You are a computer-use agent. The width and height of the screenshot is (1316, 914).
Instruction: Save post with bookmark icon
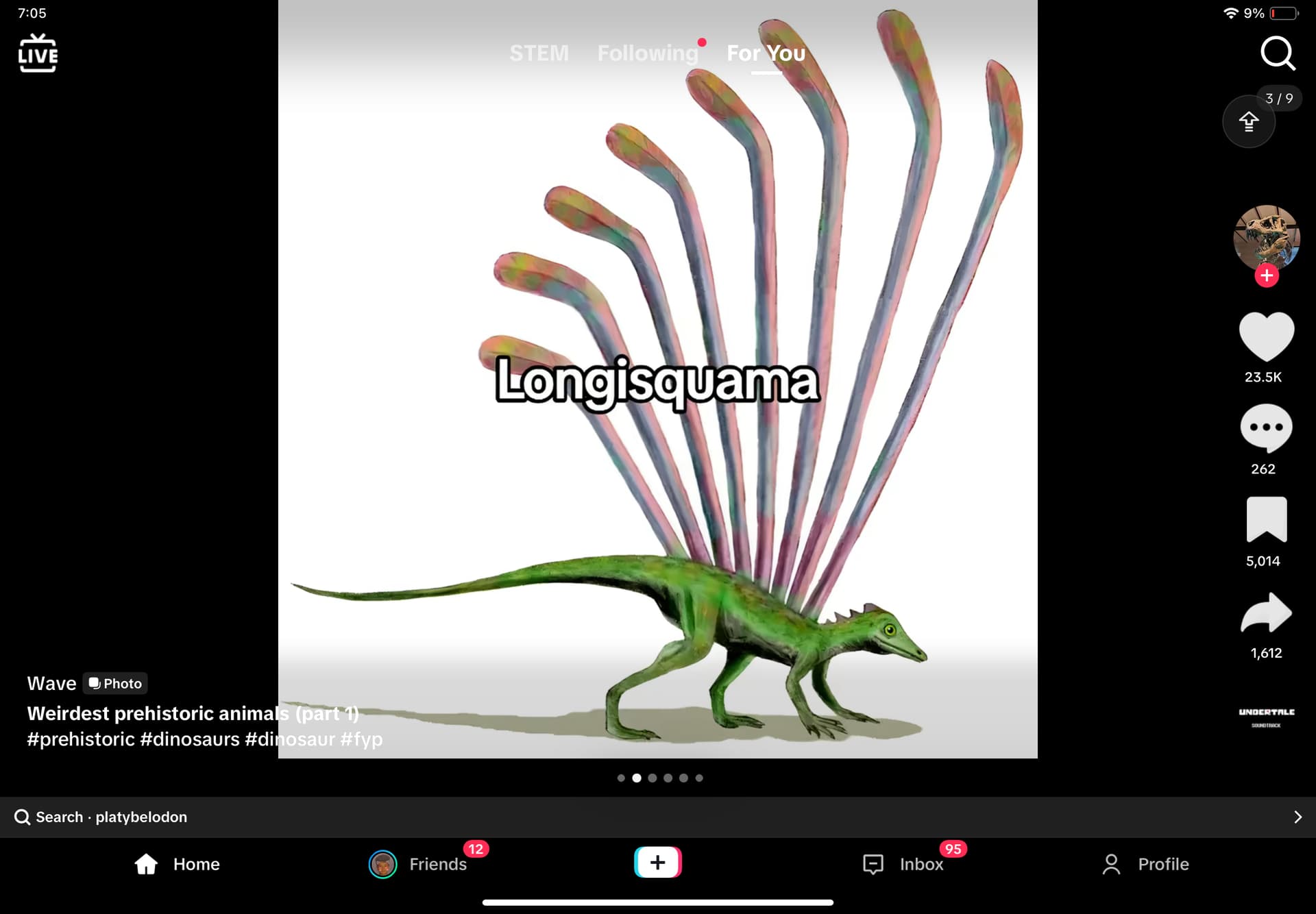point(1266,519)
